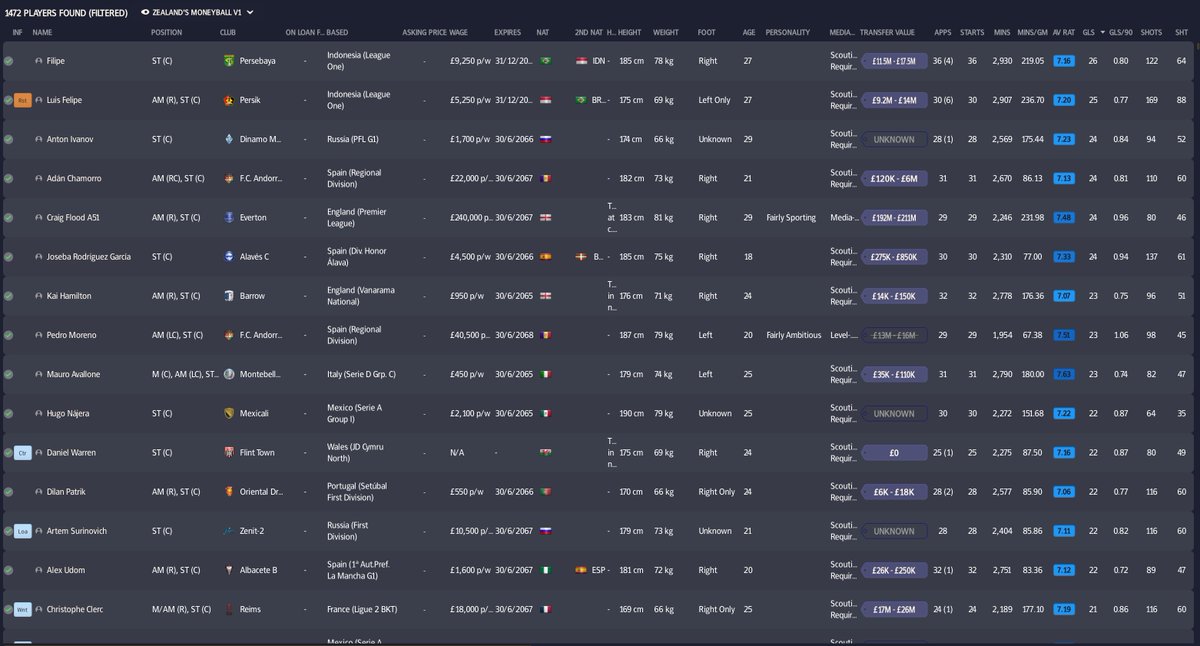Sort by the SHOTS column header
The height and width of the screenshot is (646, 1200).
(1152, 32)
